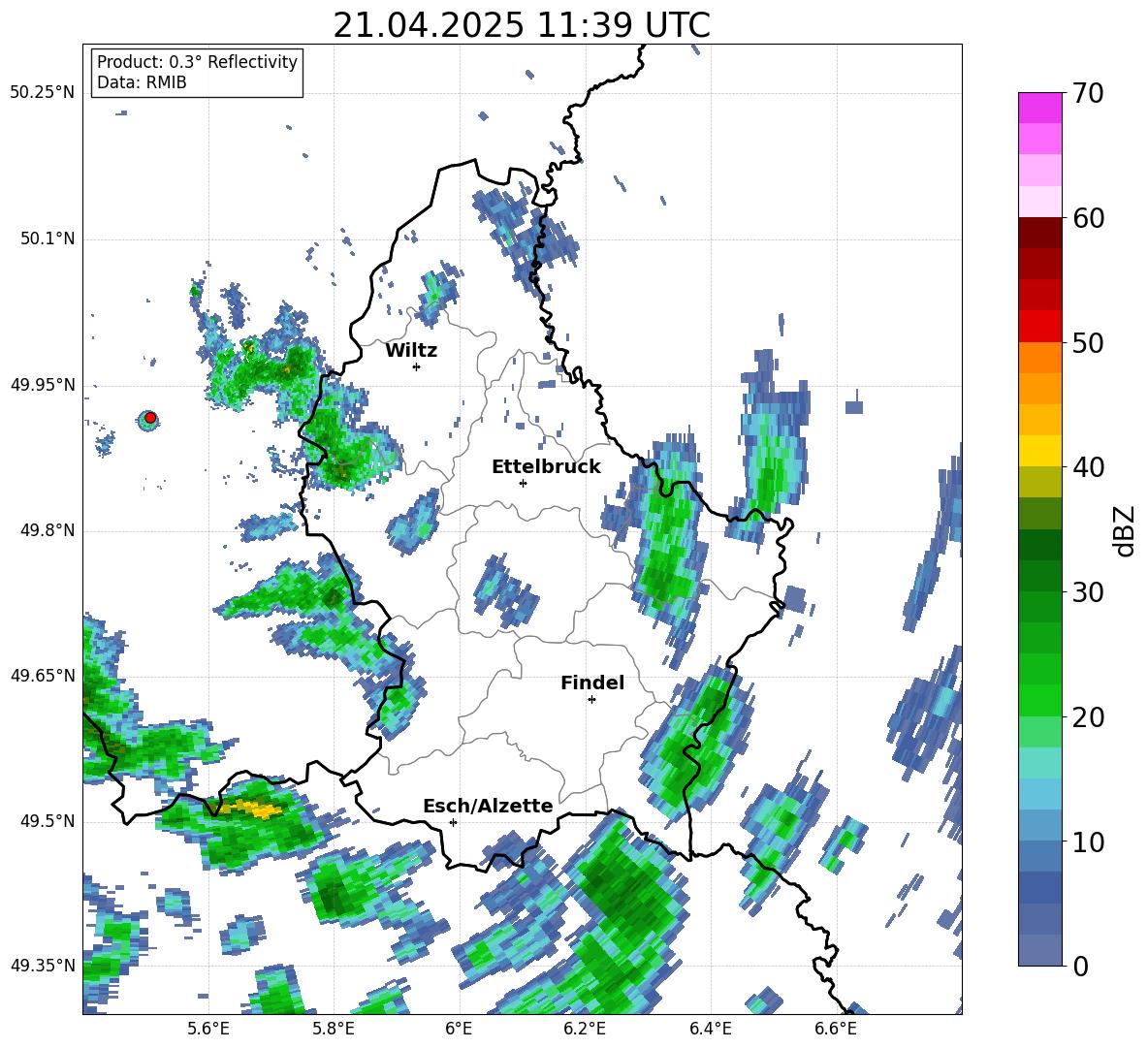Click the 49.8°N latitude label
Screen dimensions: 1148x1048
(x=48, y=530)
